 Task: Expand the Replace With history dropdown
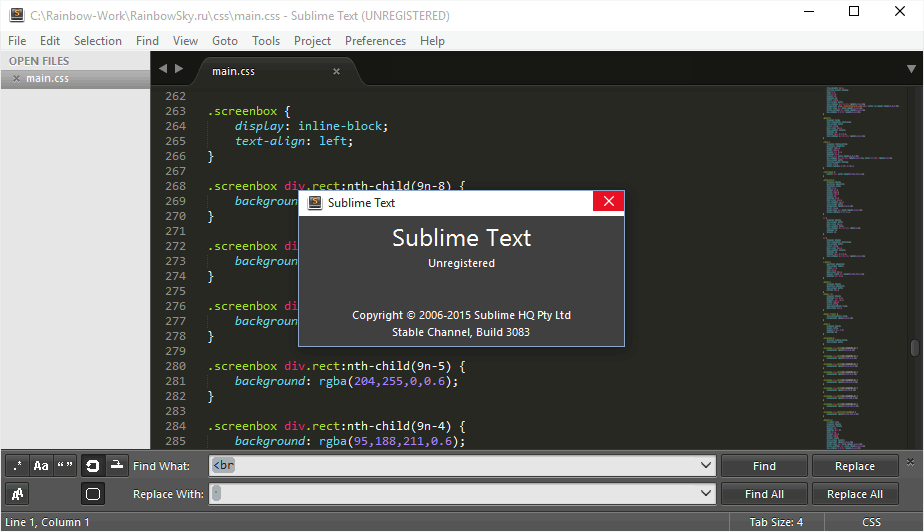[x=706, y=493]
